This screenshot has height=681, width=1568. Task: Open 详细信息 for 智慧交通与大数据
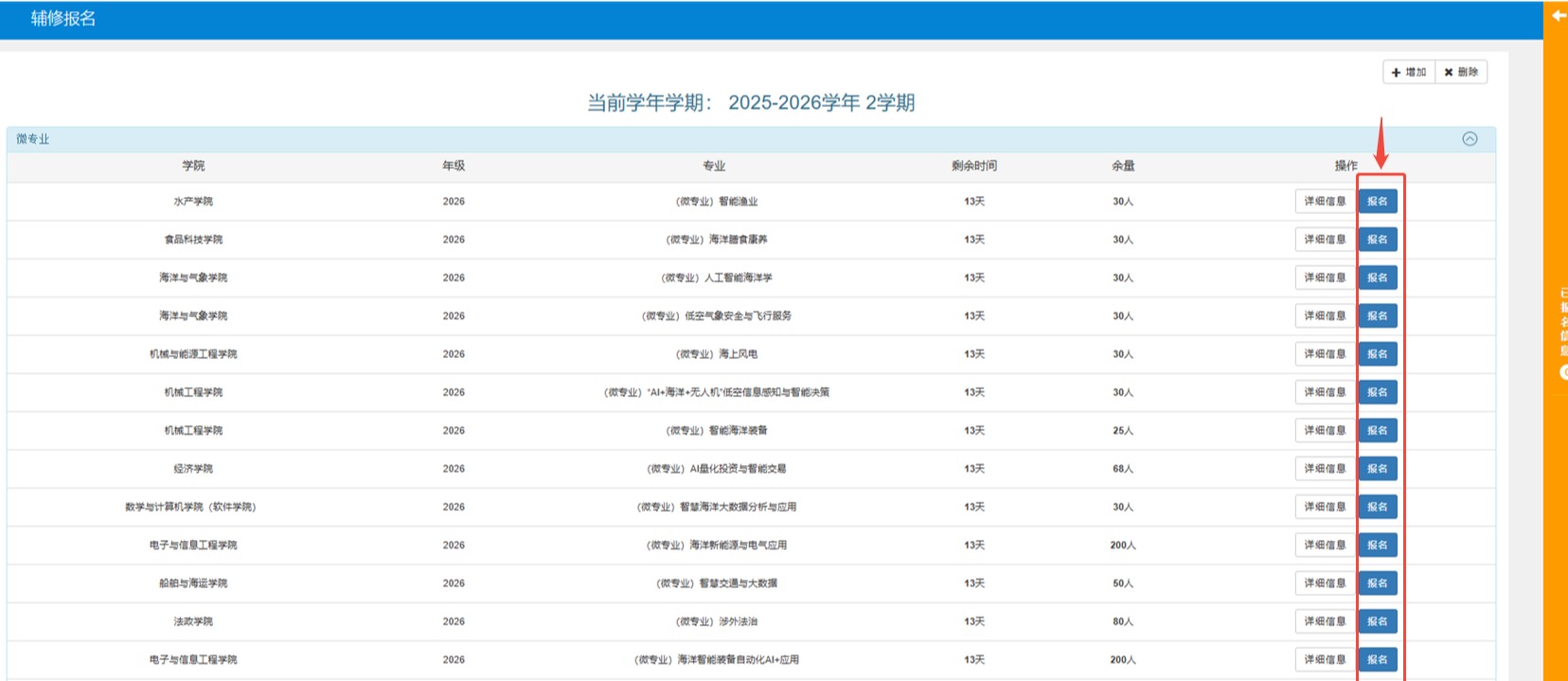tap(1326, 583)
